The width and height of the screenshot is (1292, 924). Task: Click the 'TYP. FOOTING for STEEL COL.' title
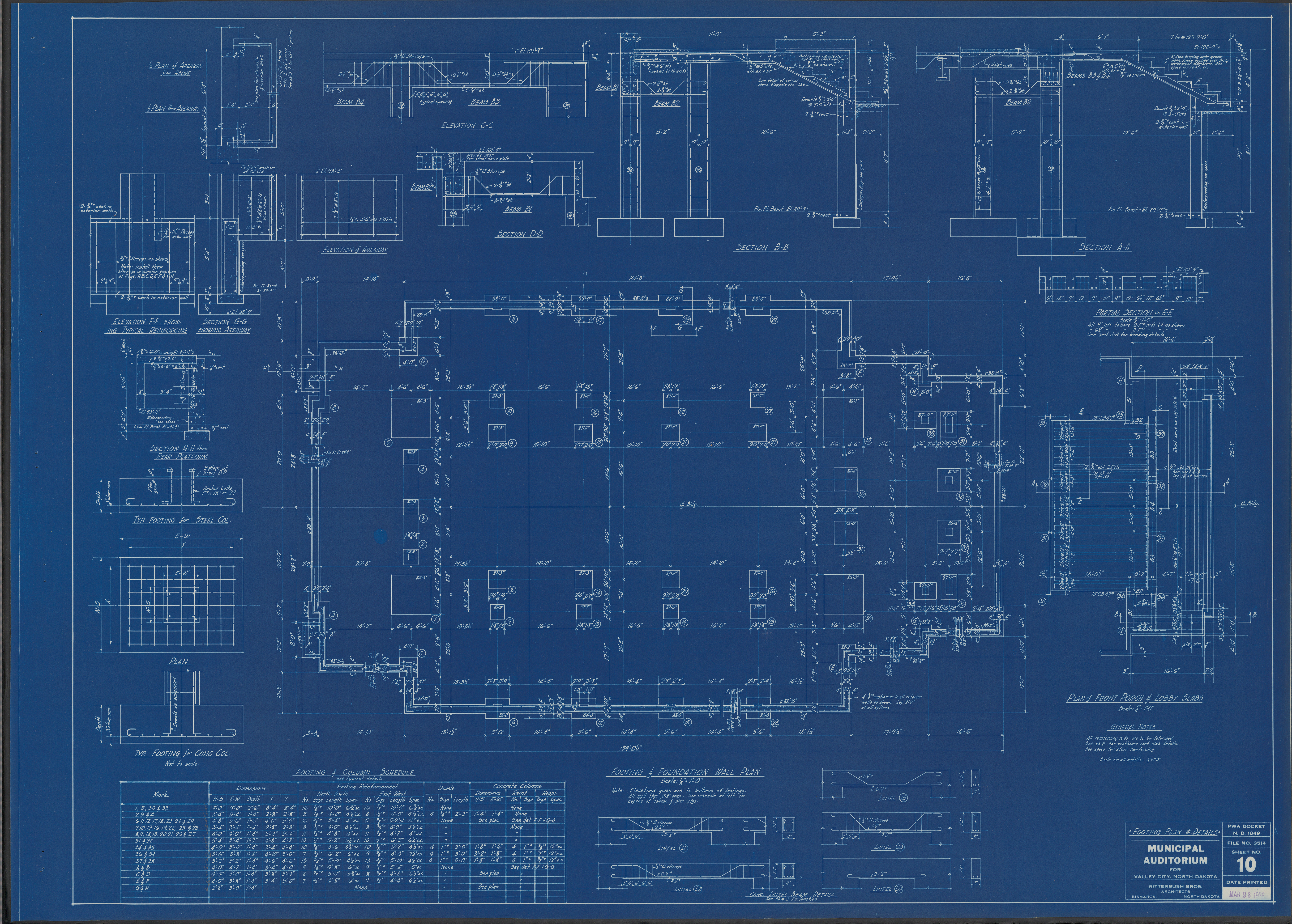(182, 520)
